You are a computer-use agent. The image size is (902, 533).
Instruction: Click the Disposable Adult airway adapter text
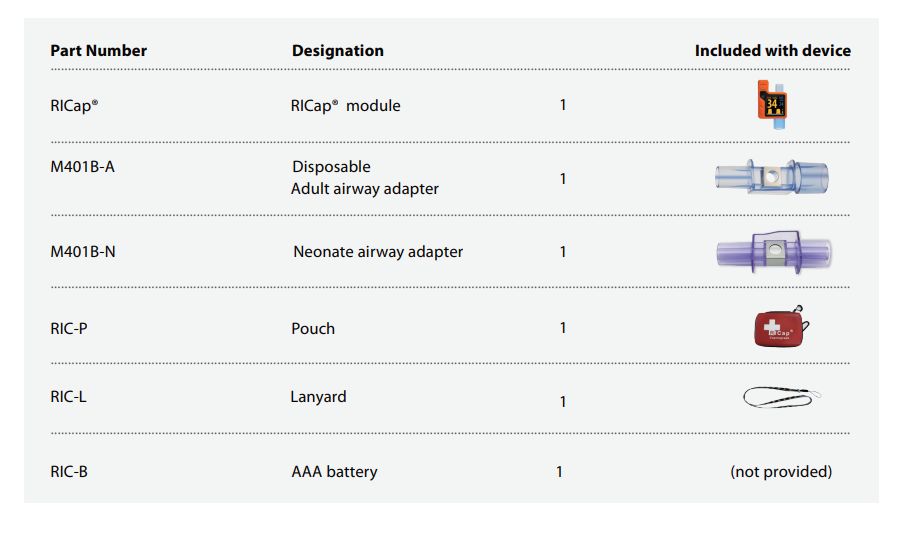coord(364,178)
